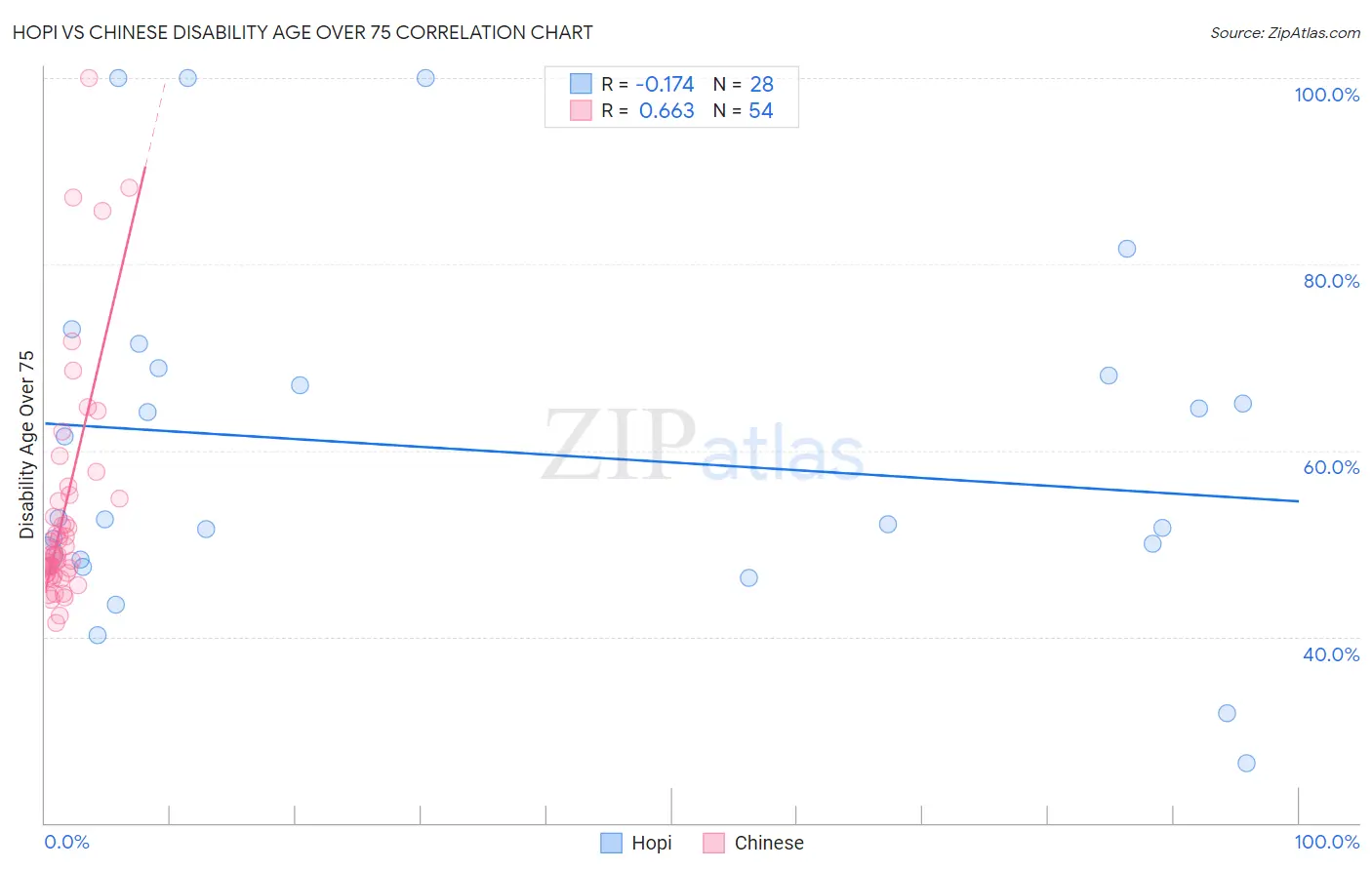
Task: Click the 100.0% x-axis label
Action: pos(1327,842)
